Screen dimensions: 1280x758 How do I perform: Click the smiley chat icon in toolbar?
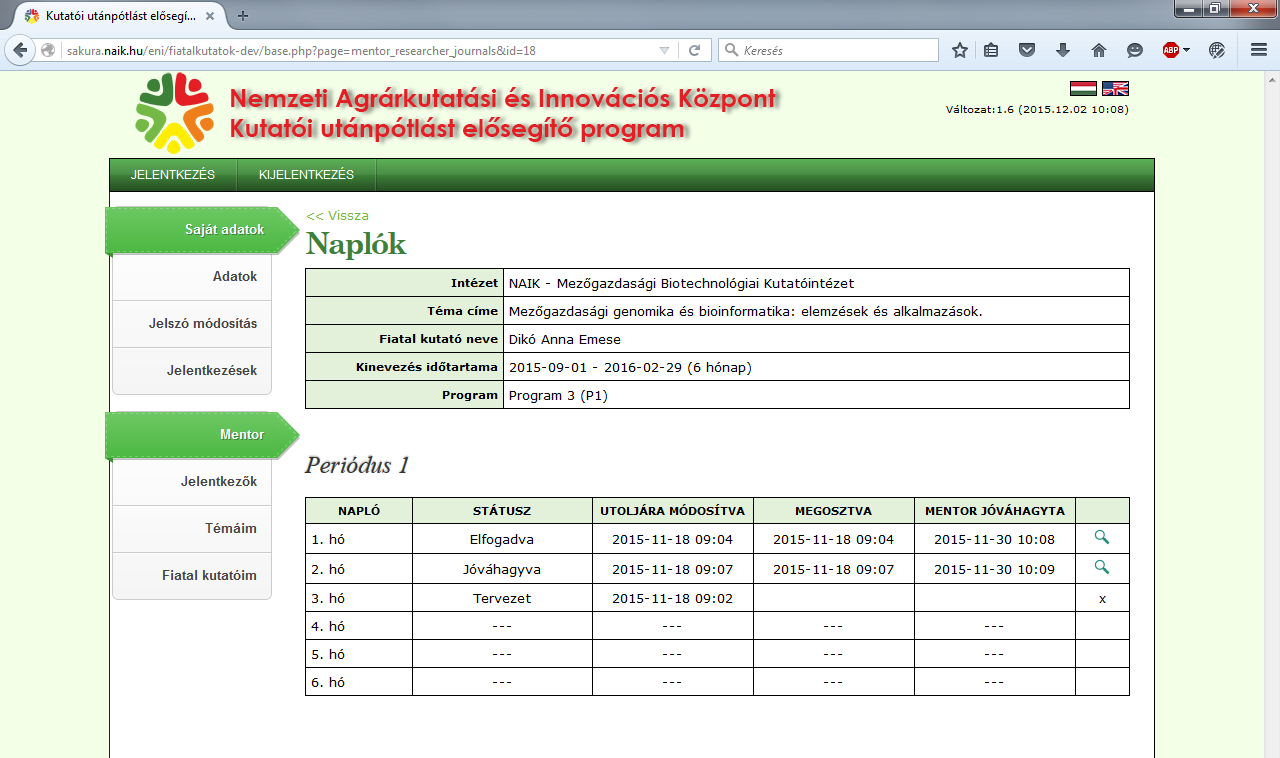1135,50
